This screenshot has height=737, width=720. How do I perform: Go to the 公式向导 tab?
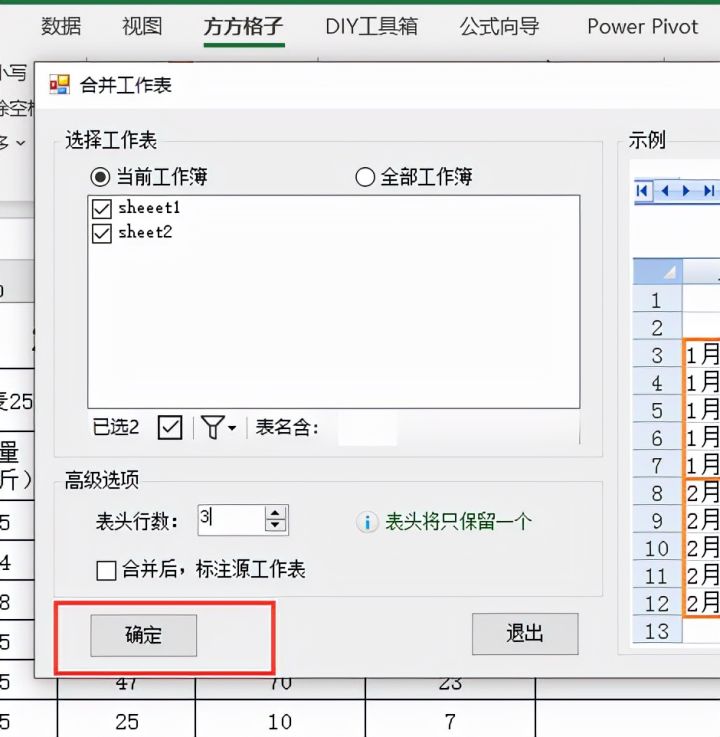click(499, 26)
